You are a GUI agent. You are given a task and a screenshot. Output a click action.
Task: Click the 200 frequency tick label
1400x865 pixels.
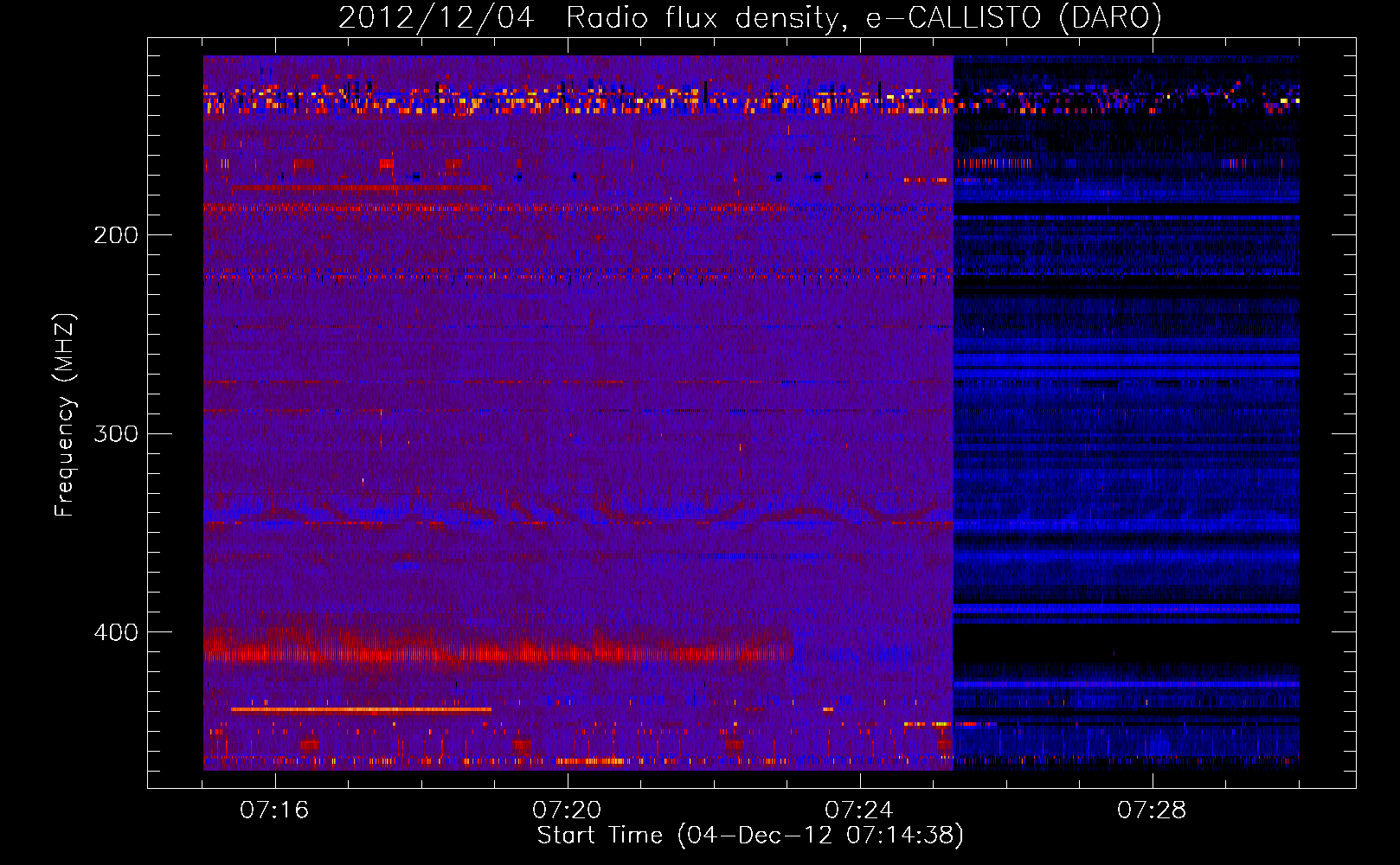116,235
